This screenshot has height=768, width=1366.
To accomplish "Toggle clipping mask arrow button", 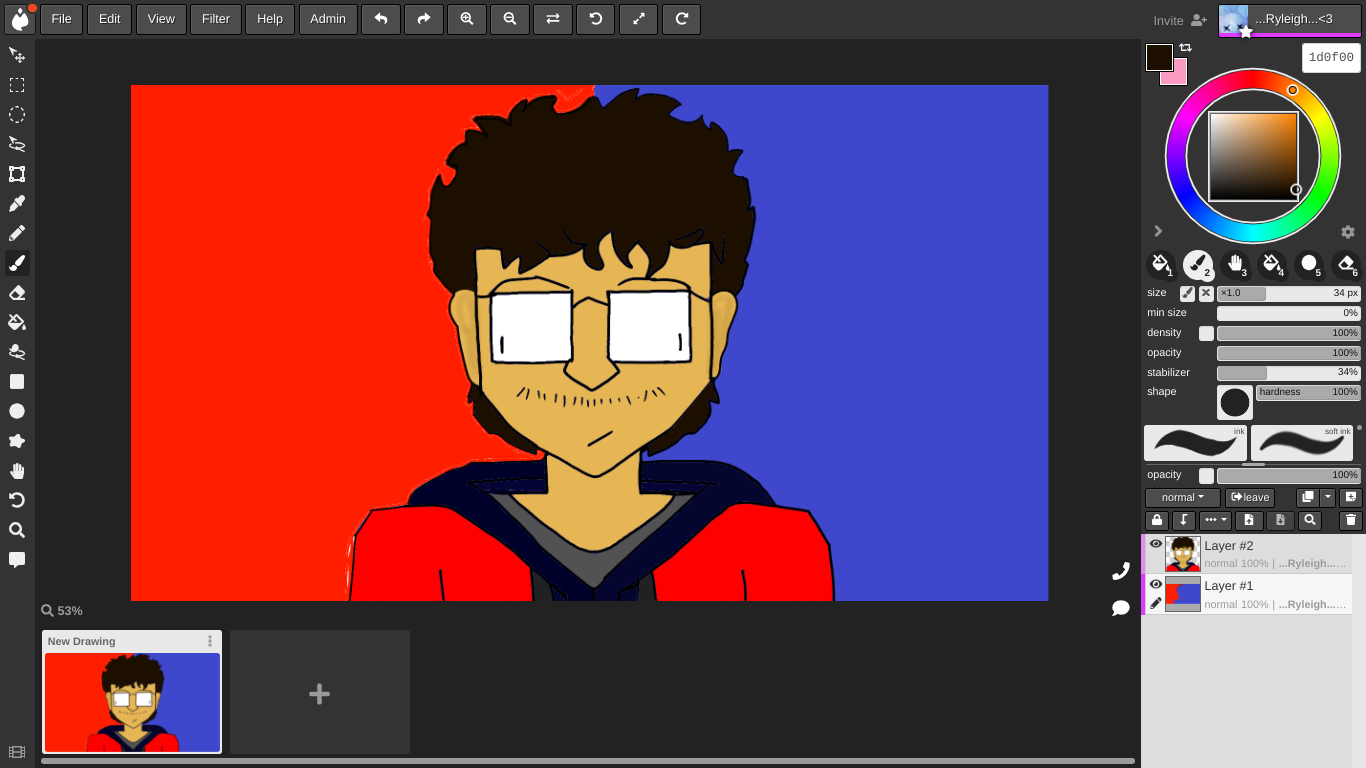I will tap(1184, 521).
